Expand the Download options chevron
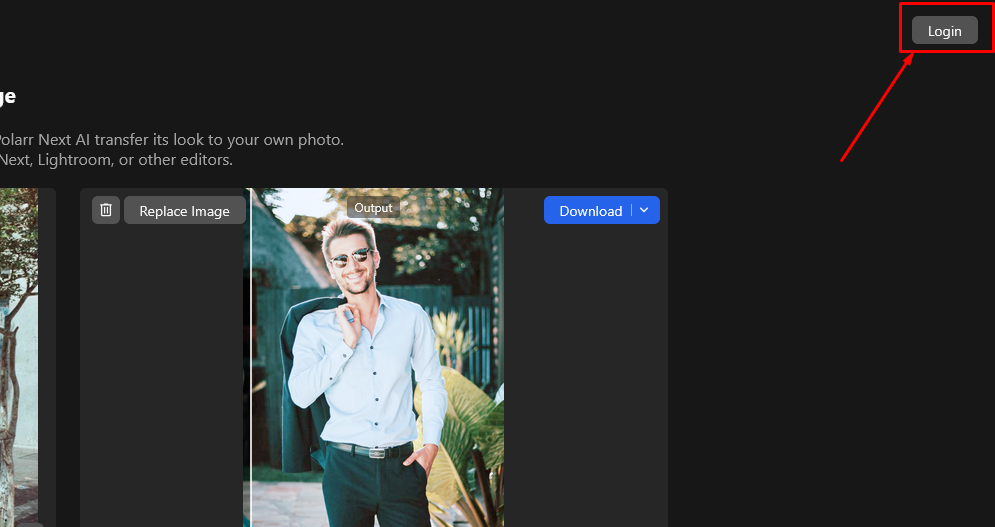Viewport: 995px width, 527px height. (645, 210)
